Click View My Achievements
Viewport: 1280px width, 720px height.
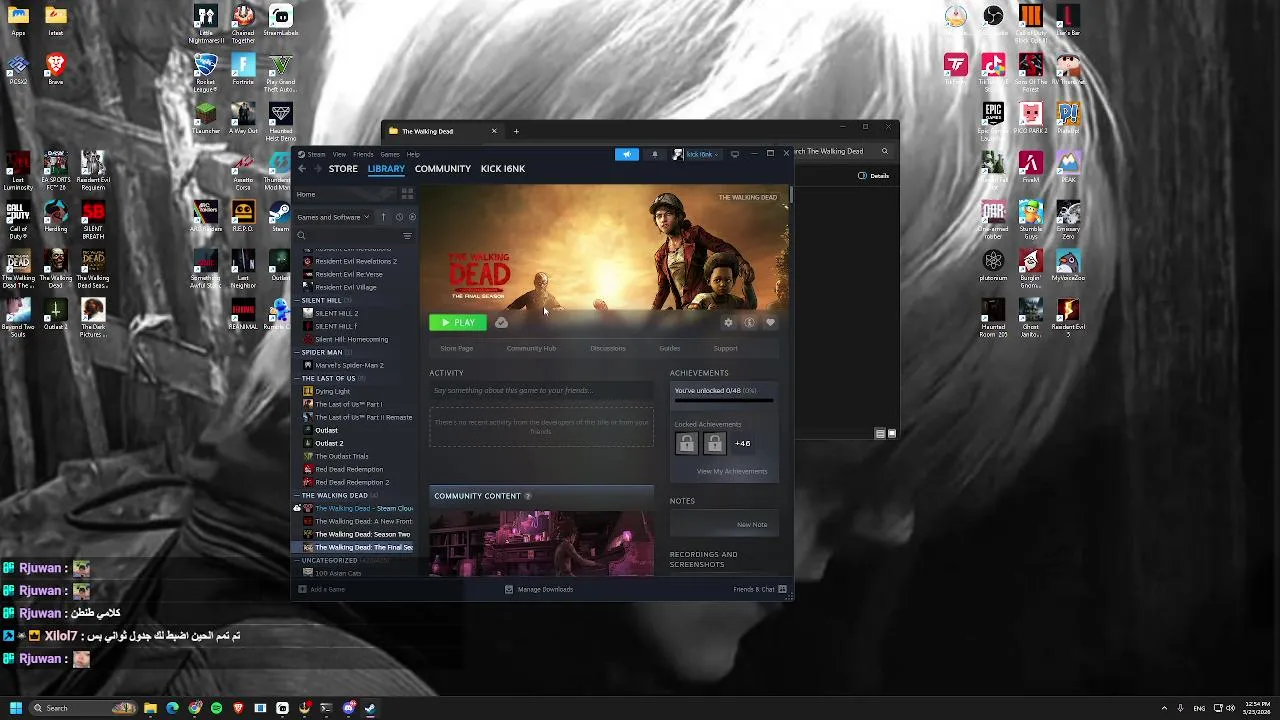(x=732, y=471)
